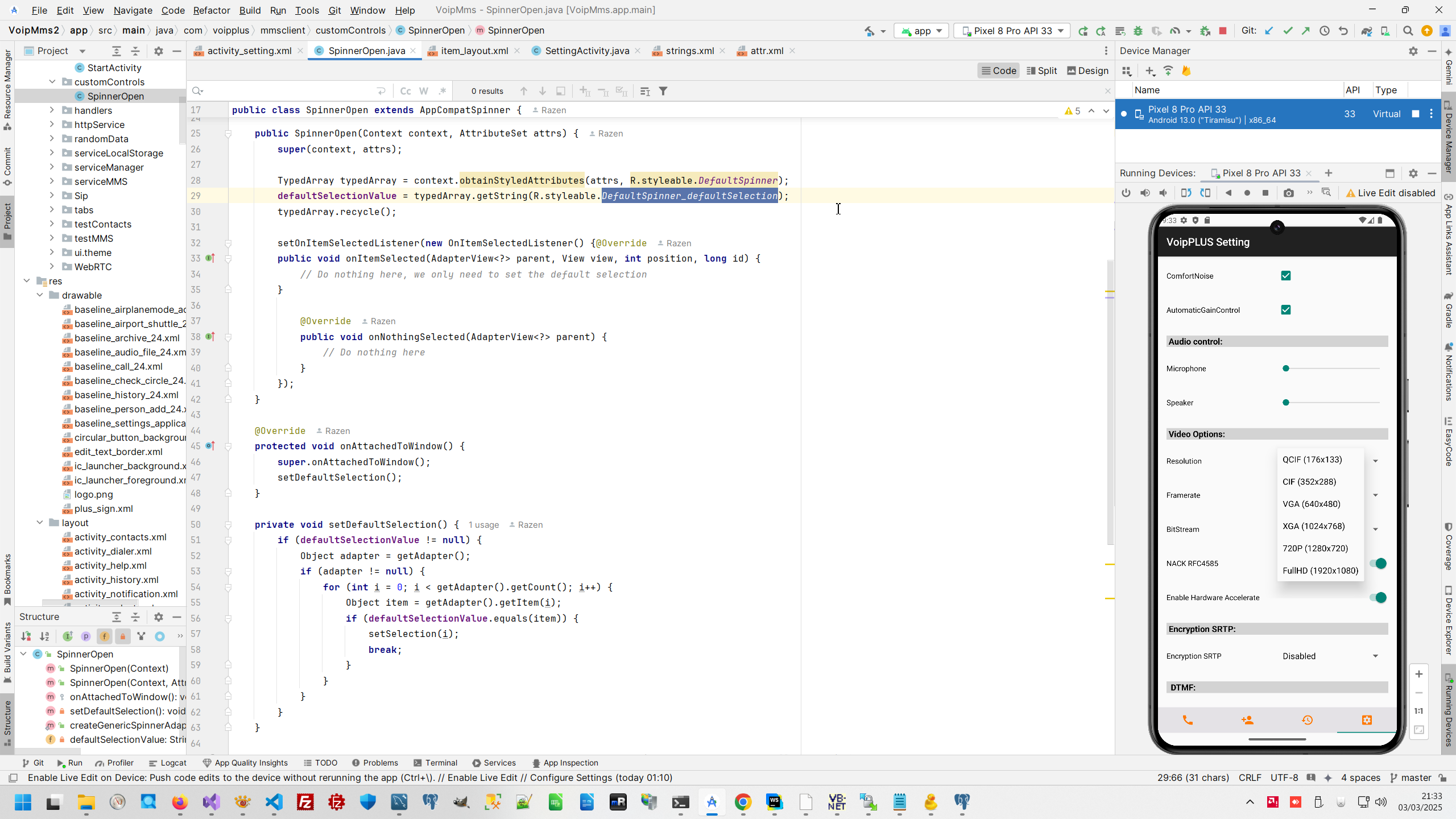Screen dimensions: 1456x819
Task: Uncheck the ComfortNoise checkbox
Action: point(1285,276)
